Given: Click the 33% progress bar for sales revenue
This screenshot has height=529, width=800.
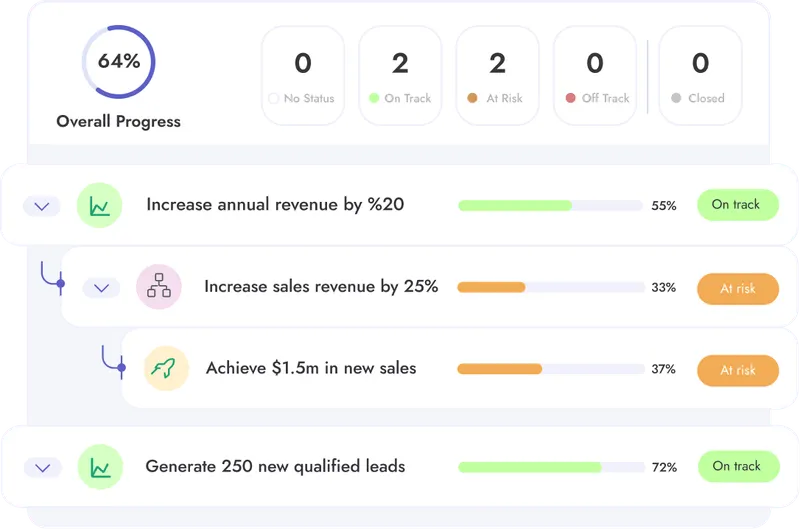Looking at the screenshot, I should (x=551, y=287).
